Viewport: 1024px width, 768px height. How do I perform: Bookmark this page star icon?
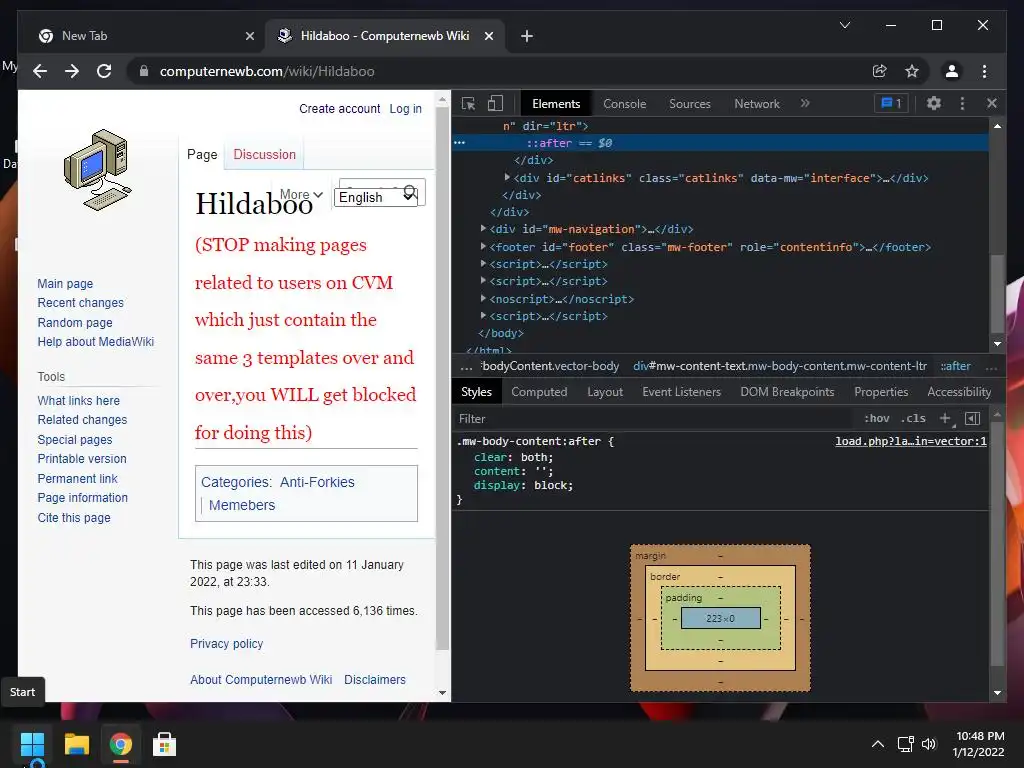click(x=912, y=71)
